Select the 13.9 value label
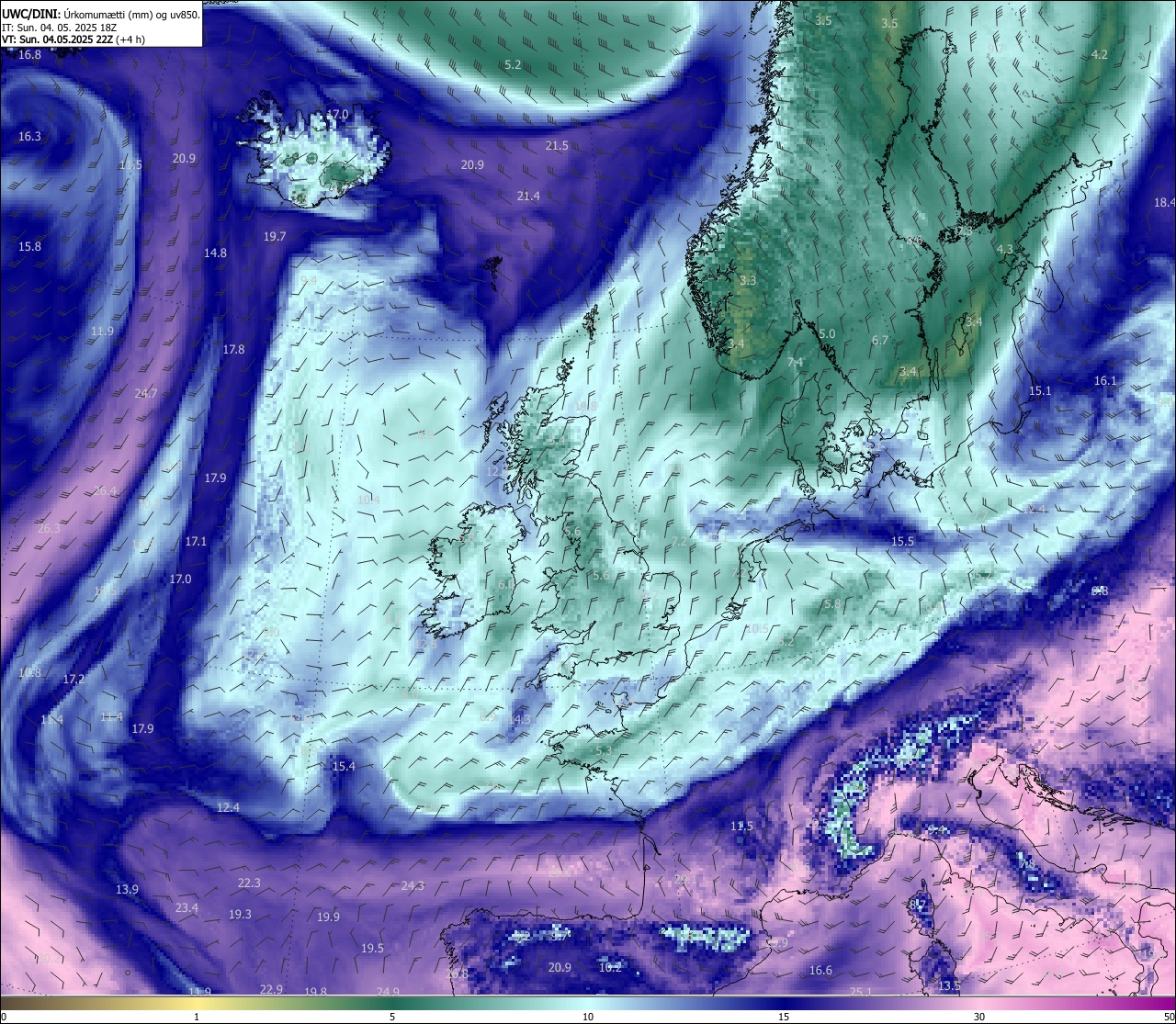Viewport: 1176px width, 1024px height. click(127, 890)
